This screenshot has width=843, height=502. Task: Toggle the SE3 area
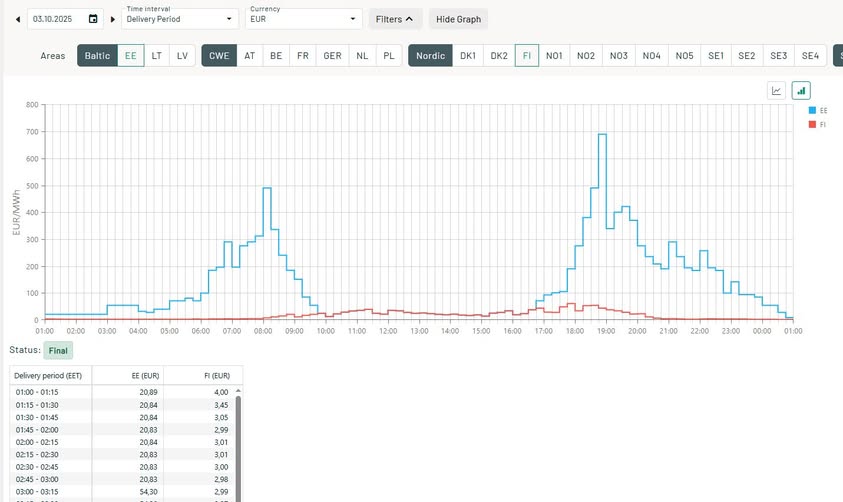pyautogui.click(x=778, y=56)
